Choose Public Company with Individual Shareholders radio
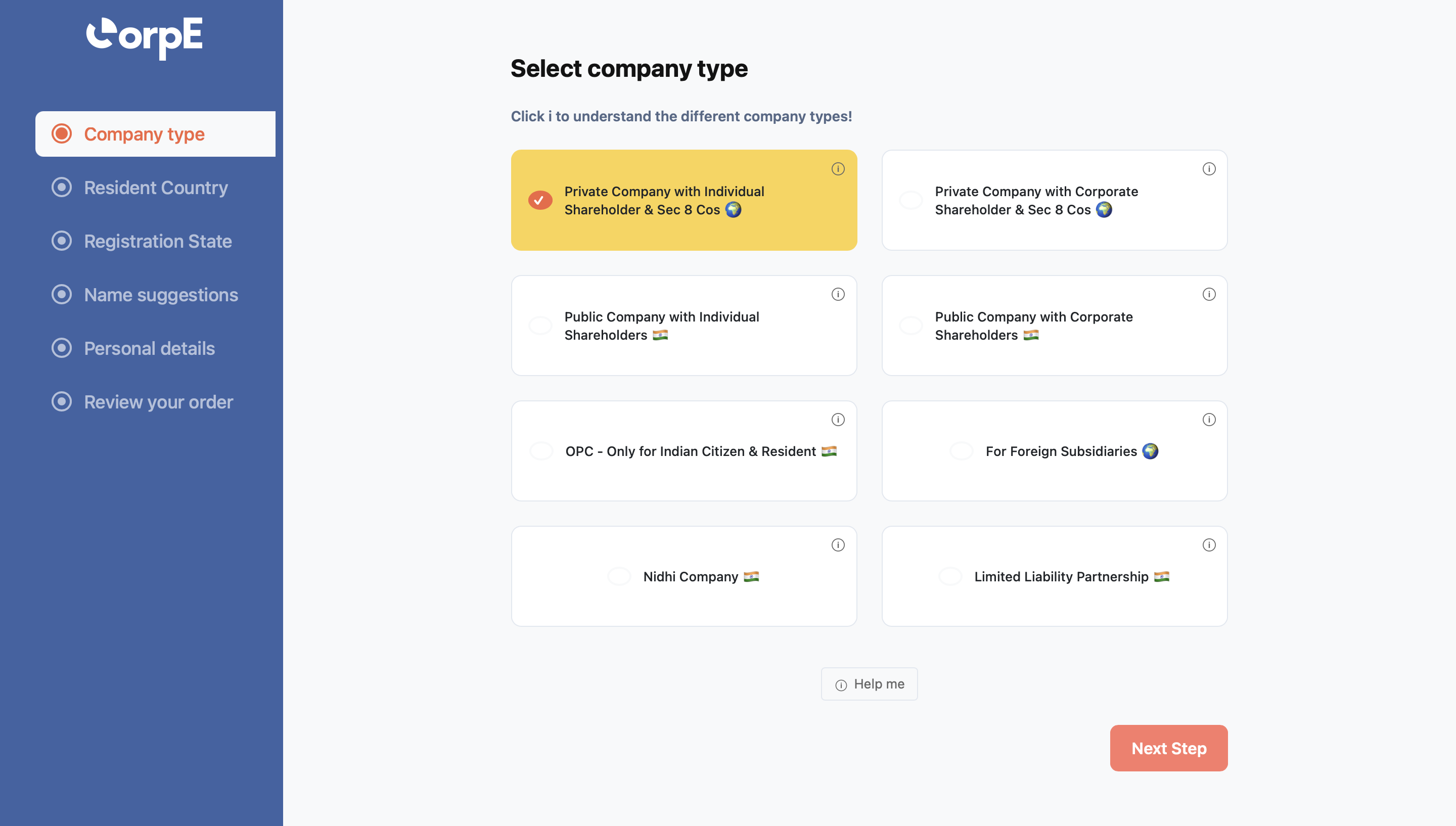 [x=540, y=326]
